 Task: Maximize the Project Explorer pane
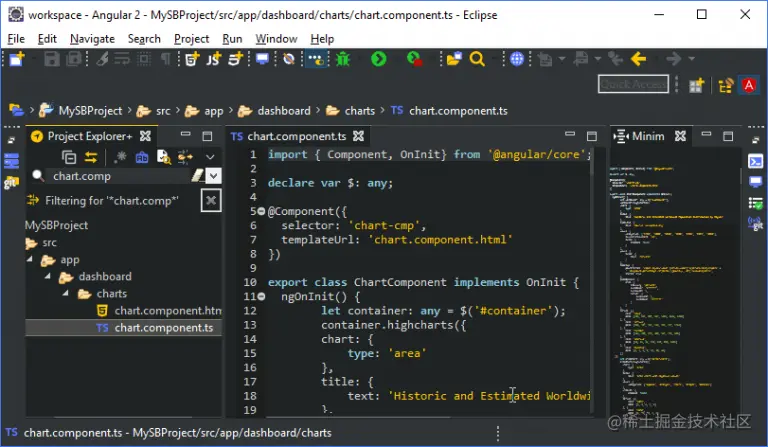coord(207,136)
